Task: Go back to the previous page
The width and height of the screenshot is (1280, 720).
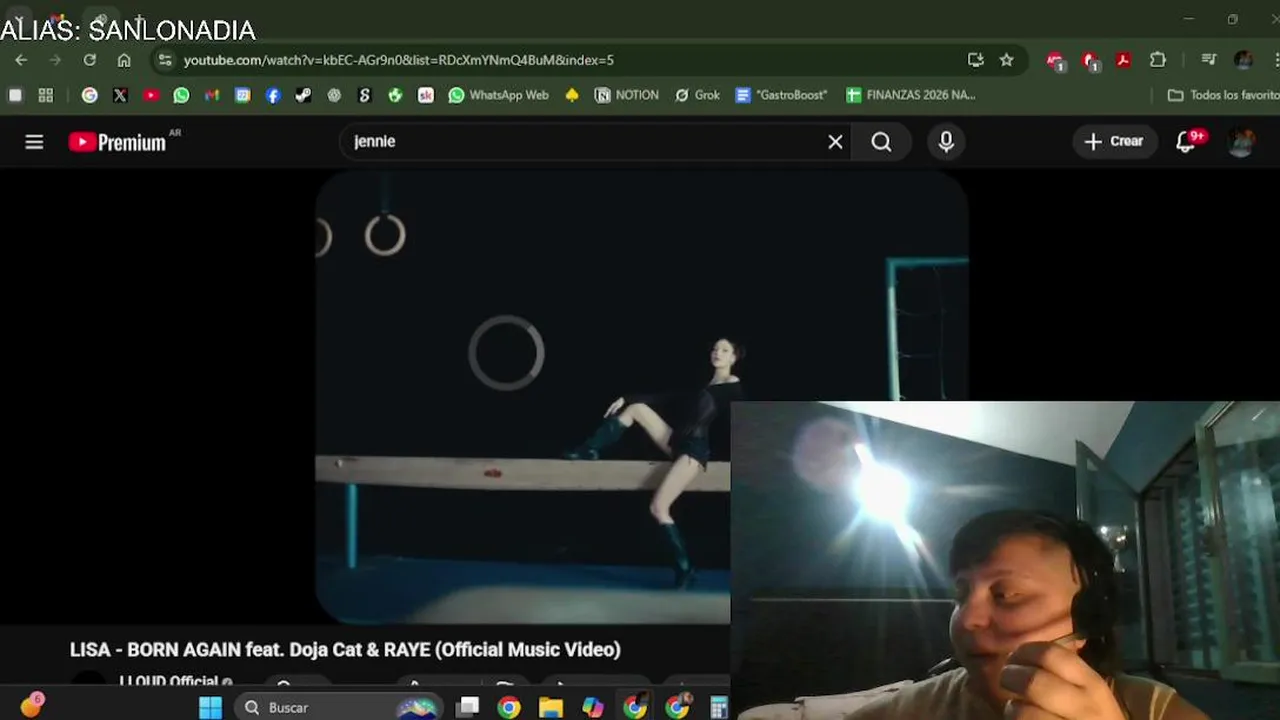Action: [x=21, y=60]
